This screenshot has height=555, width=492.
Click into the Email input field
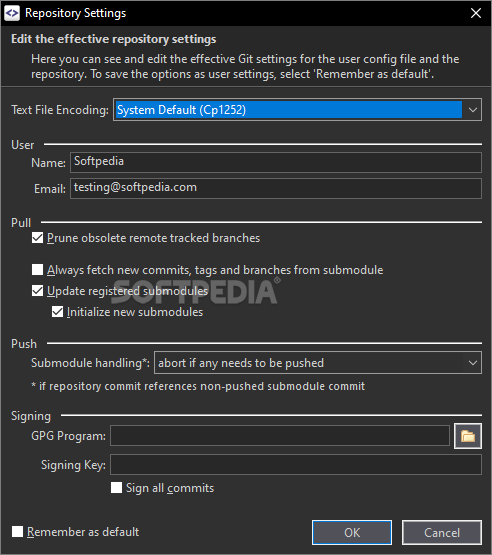[x=276, y=188]
